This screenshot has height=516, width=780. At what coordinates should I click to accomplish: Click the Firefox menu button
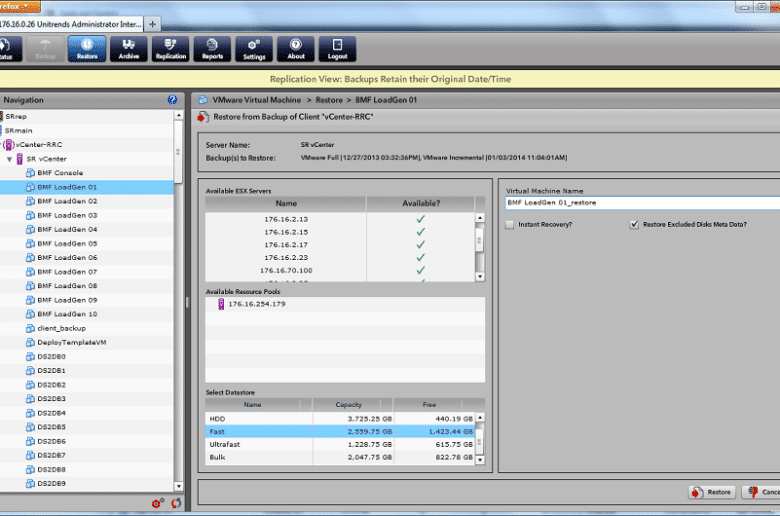pyautogui.click(x=20, y=6)
